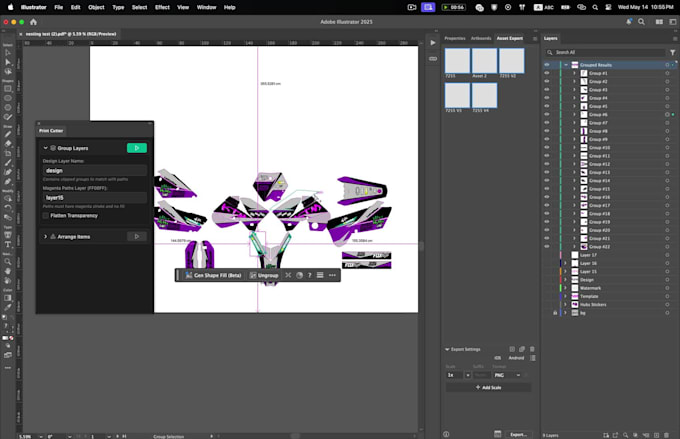Expand Group #4 in Layers
The height and width of the screenshot is (439, 680).
574,98
